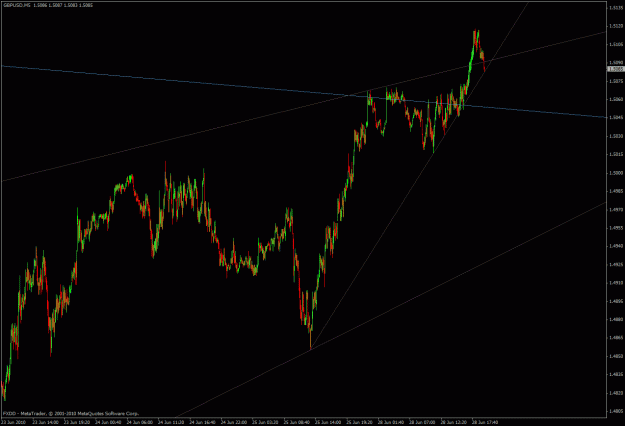Image resolution: width=625 pixels, height=426 pixels.
Task: Click the 1.5045 price axis label
Action: pos(616,118)
